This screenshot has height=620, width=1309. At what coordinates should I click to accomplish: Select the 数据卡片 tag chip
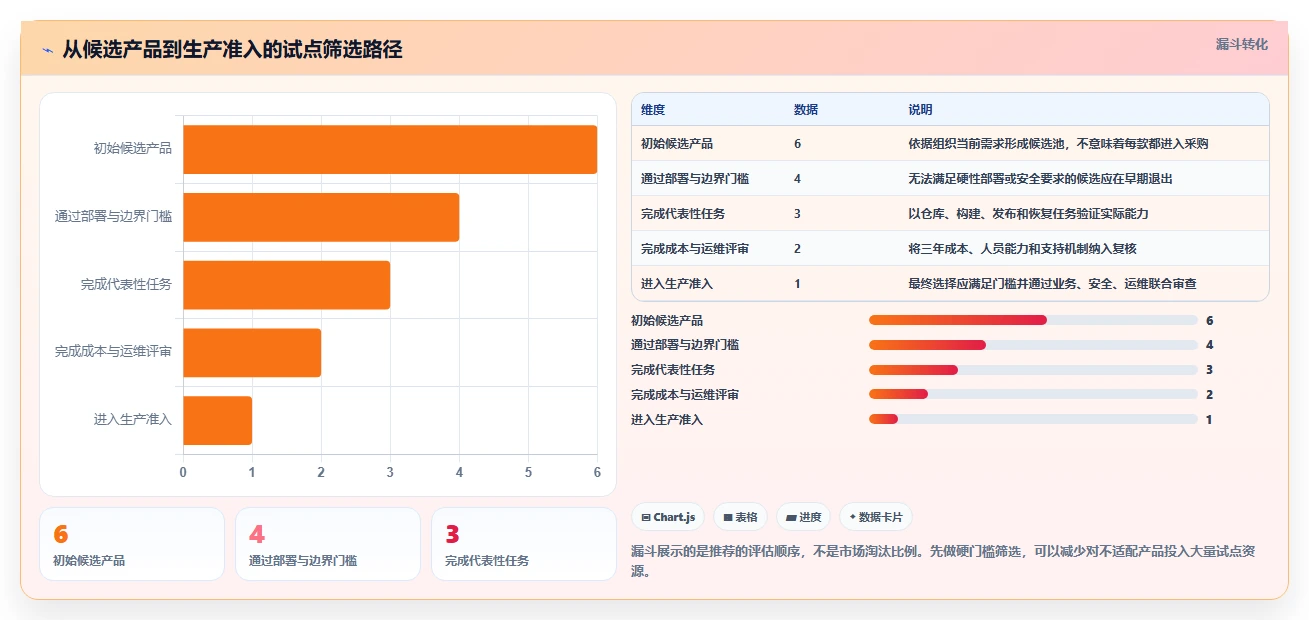click(x=875, y=517)
